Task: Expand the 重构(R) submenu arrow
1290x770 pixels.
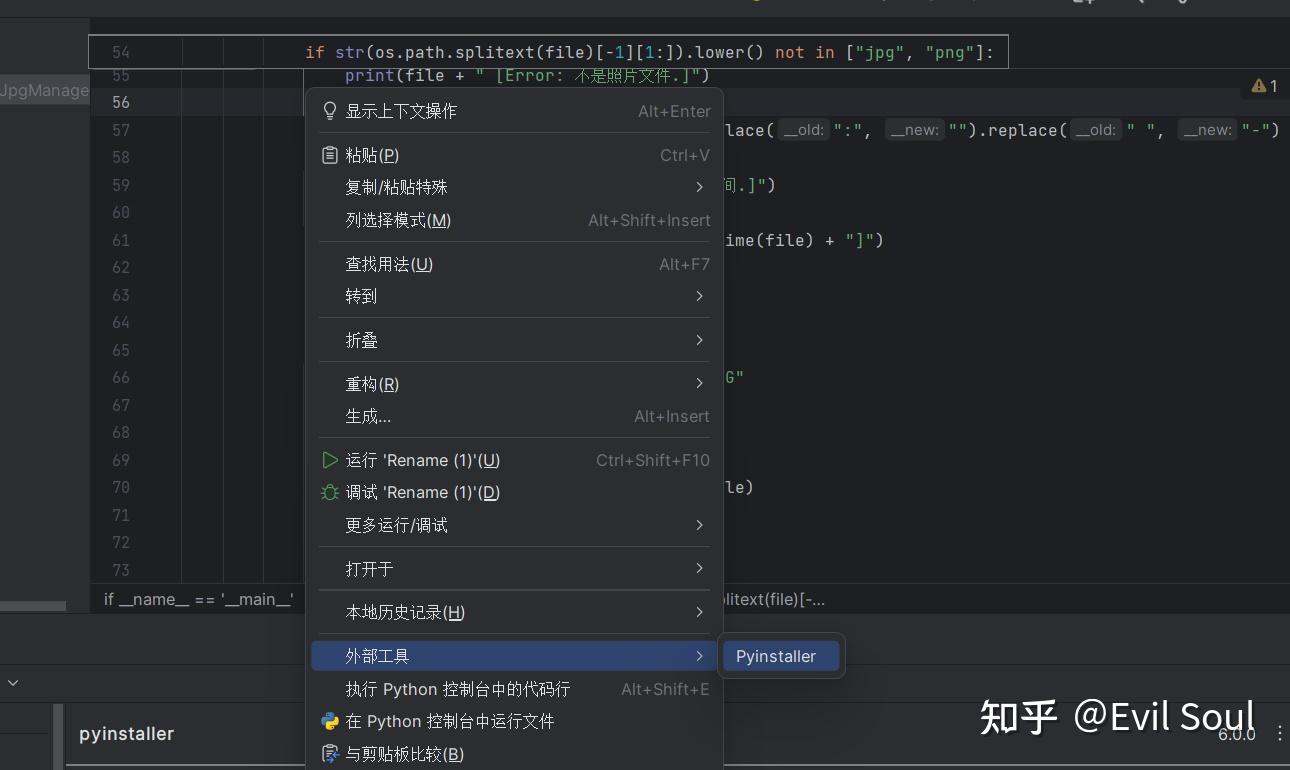Action: [699, 384]
